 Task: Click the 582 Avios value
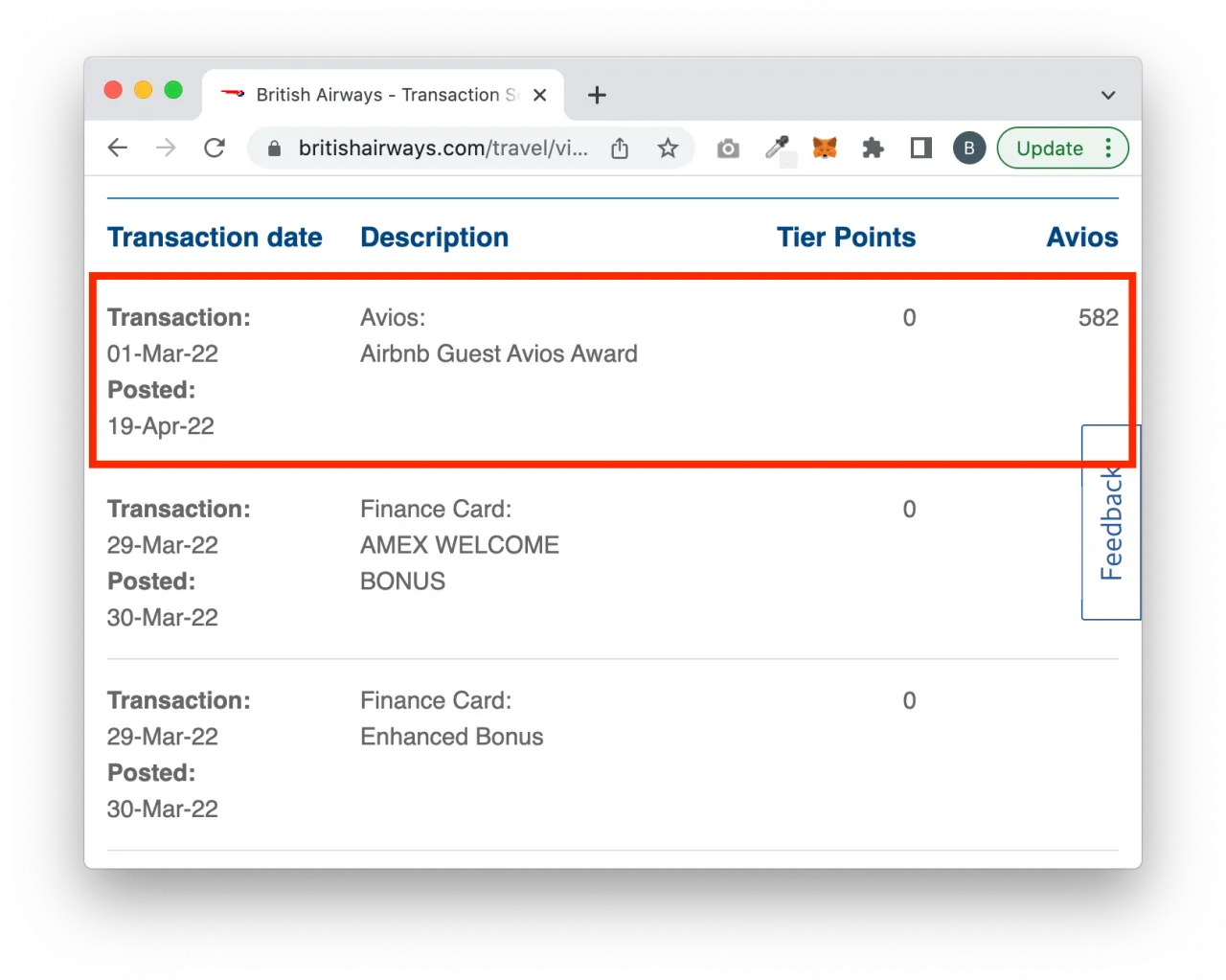pyautogui.click(x=1099, y=317)
